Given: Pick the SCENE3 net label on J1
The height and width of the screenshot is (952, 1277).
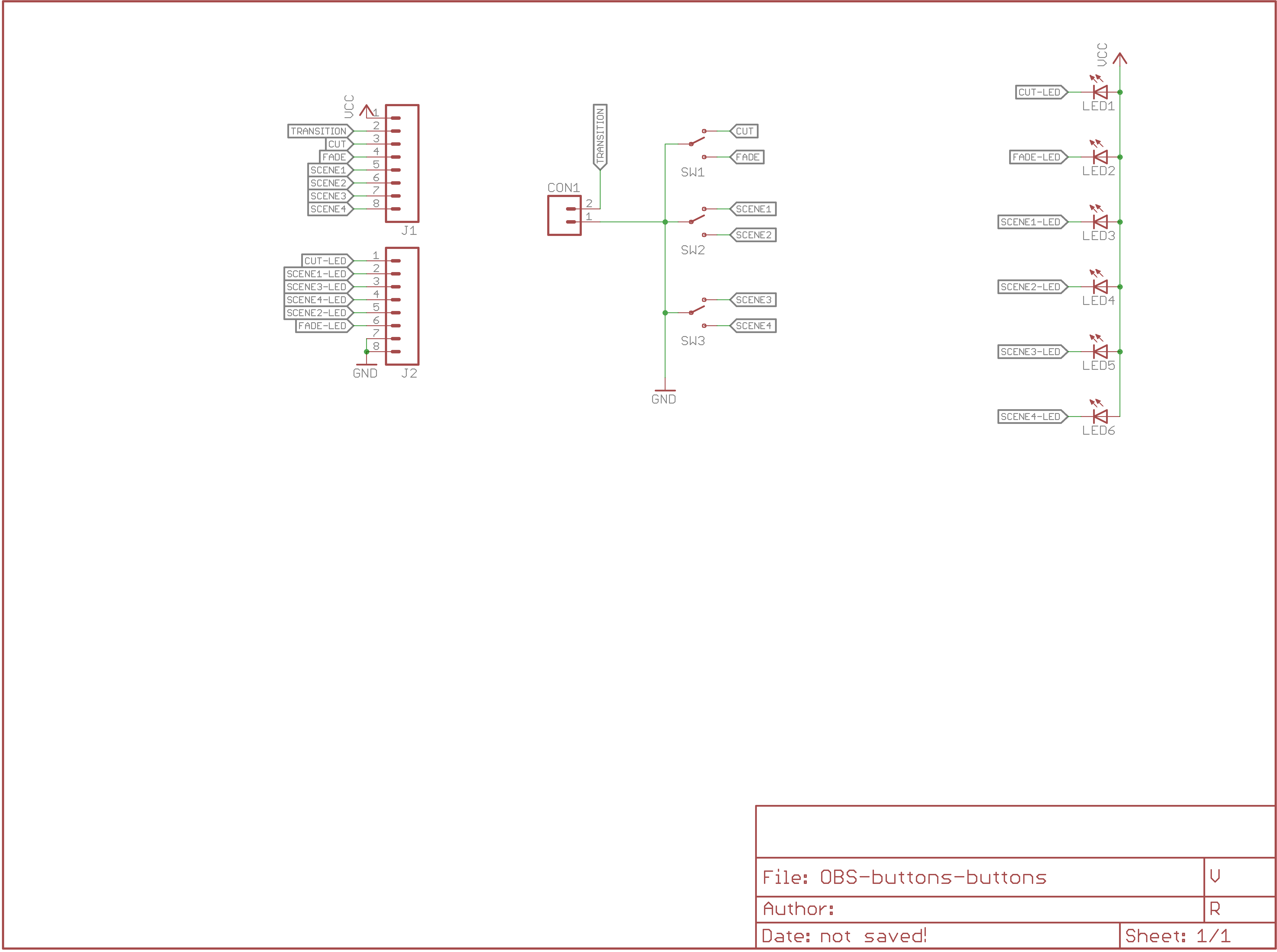Looking at the screenshot, I should [331, 196].
